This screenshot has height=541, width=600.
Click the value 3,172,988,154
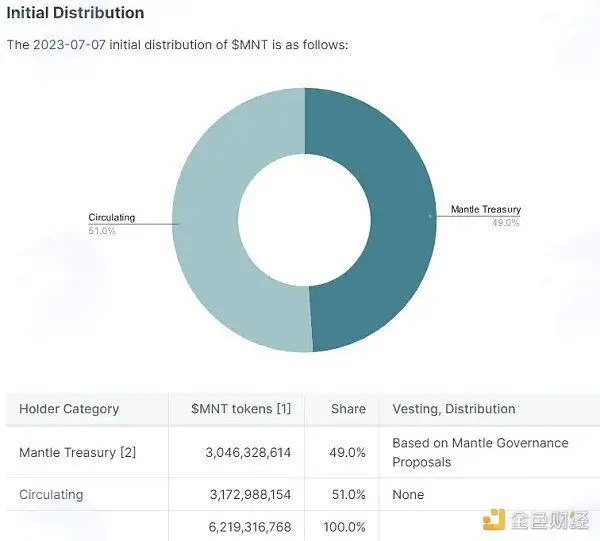coord(250,494)
